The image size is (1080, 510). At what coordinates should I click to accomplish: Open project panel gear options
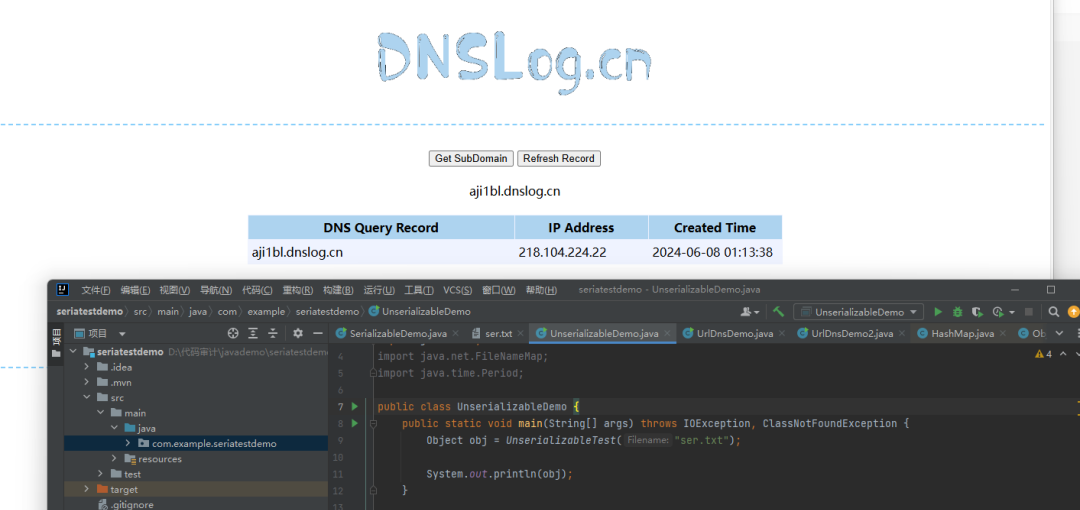point(298,334)
